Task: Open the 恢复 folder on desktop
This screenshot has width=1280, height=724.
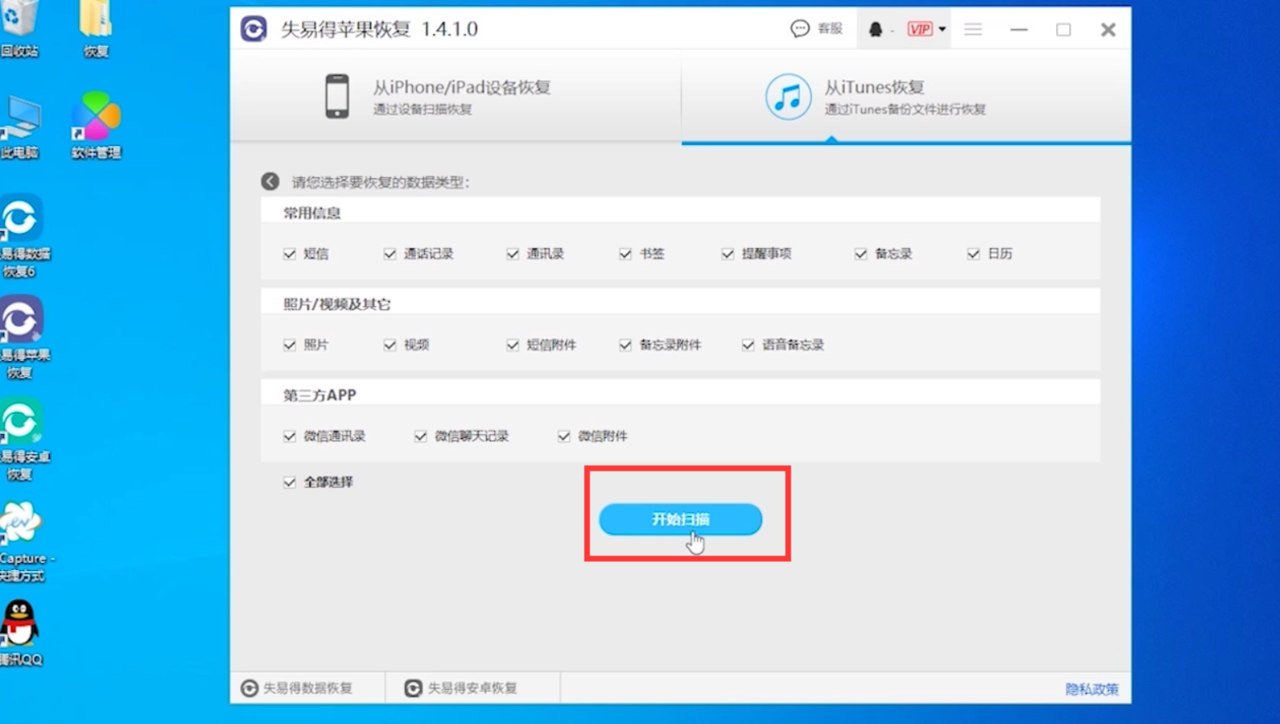Action: [96, 30]
